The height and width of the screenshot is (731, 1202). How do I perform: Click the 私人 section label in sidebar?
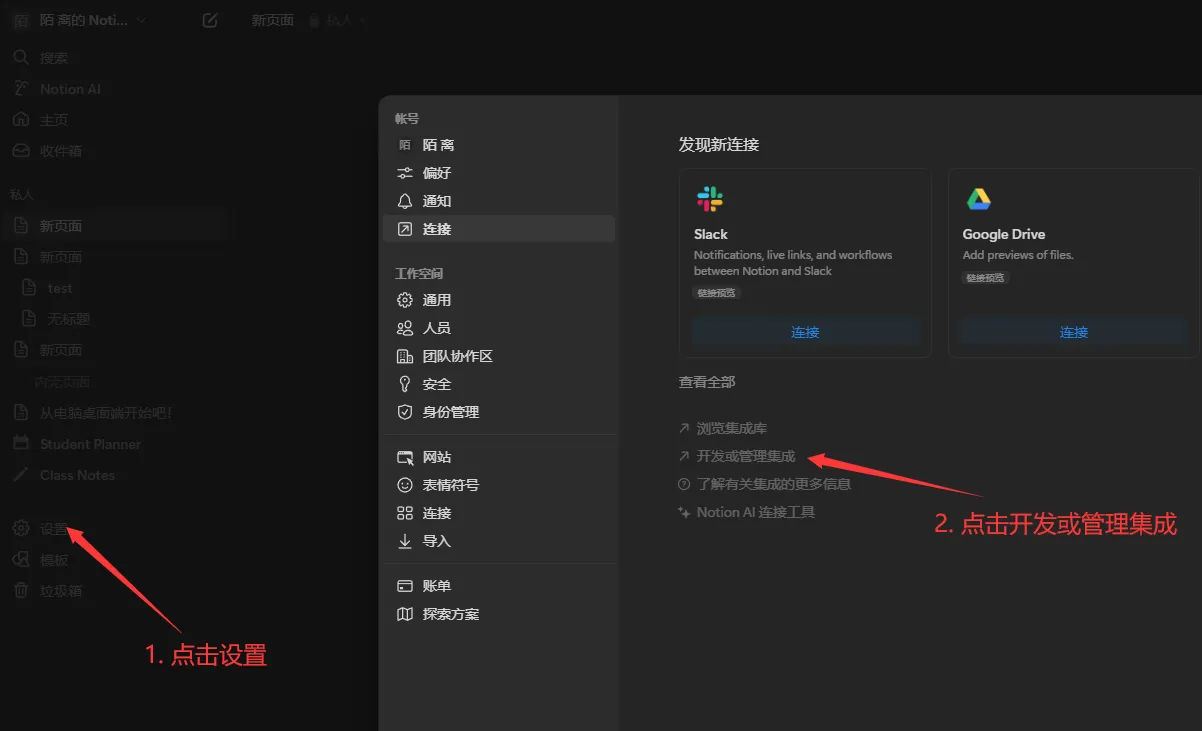coord(21,195)
